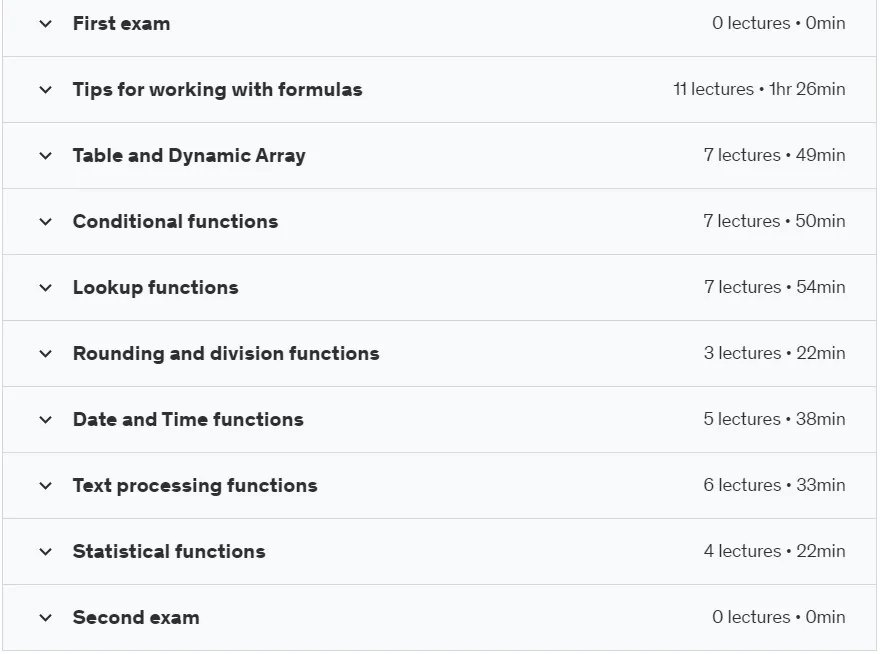Expand Table and Dynamic Array chevron
The height and width of the screenshot is (654, 880).
coord(45,156)
